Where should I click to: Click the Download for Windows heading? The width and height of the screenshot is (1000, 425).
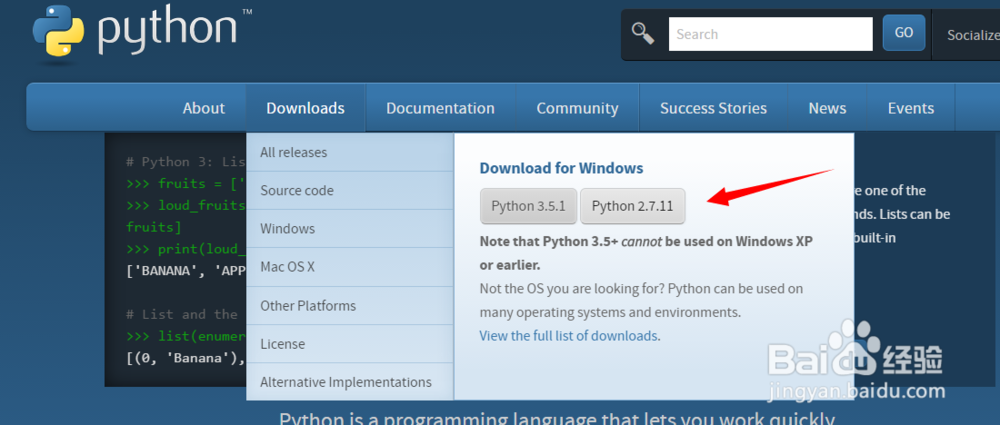point(561,168)
